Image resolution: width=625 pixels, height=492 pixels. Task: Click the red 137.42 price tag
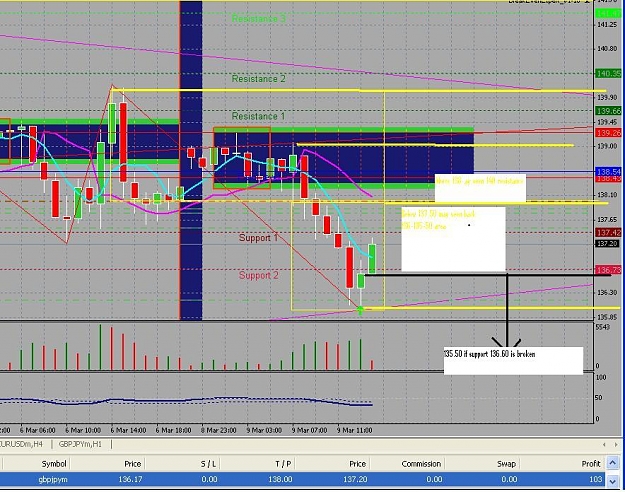tap(608, 232)
